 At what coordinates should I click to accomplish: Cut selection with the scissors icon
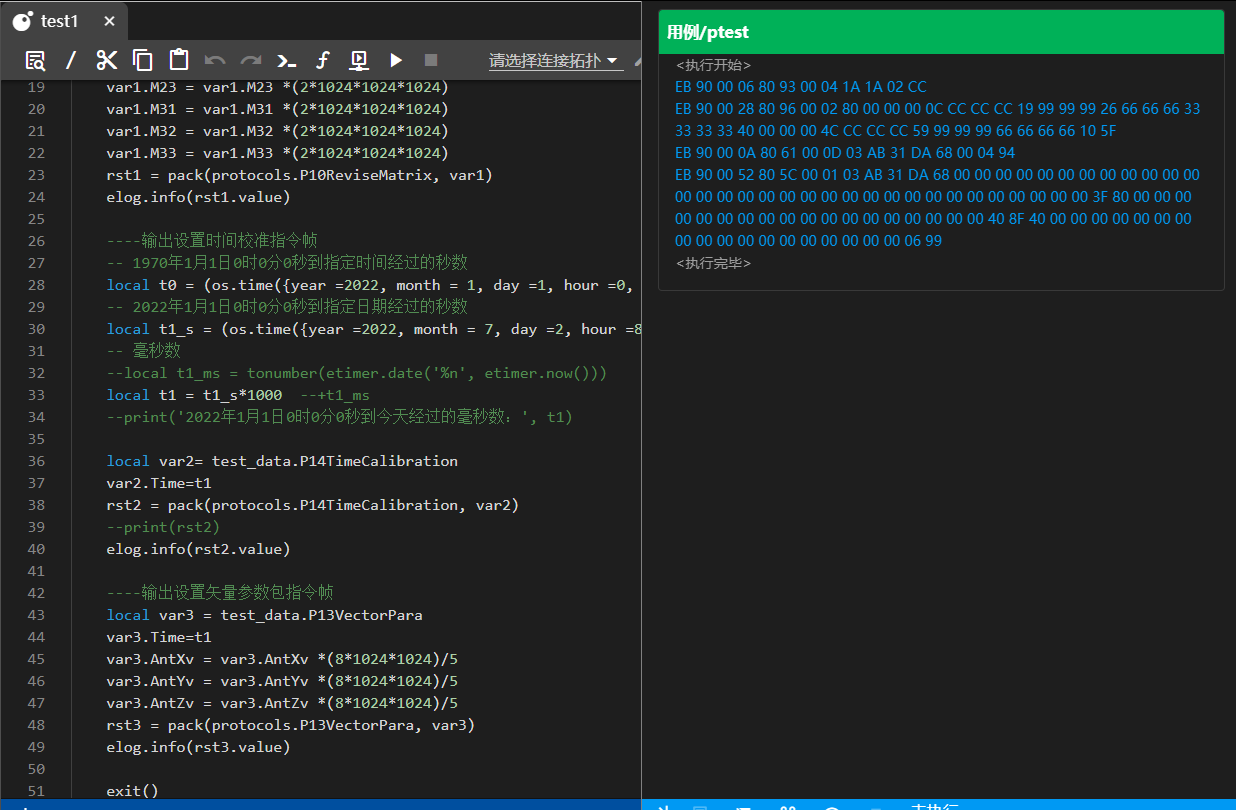click(107, 60)
